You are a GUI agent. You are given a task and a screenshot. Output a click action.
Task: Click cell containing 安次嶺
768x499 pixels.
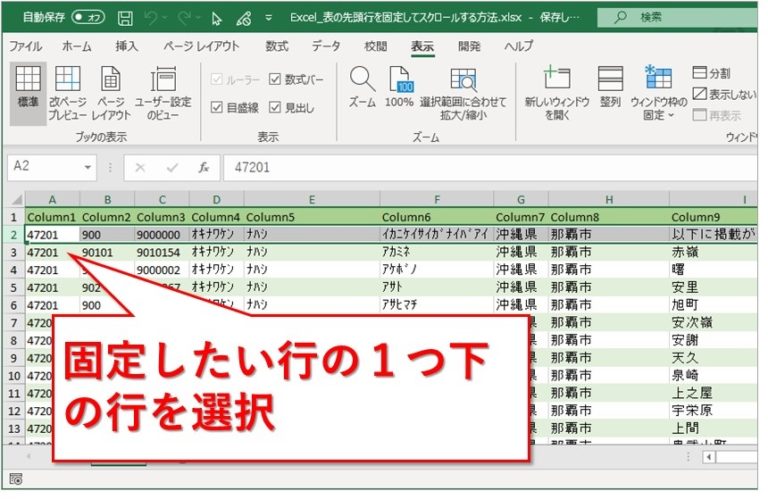pyautogui.click(x=714, y=323)
